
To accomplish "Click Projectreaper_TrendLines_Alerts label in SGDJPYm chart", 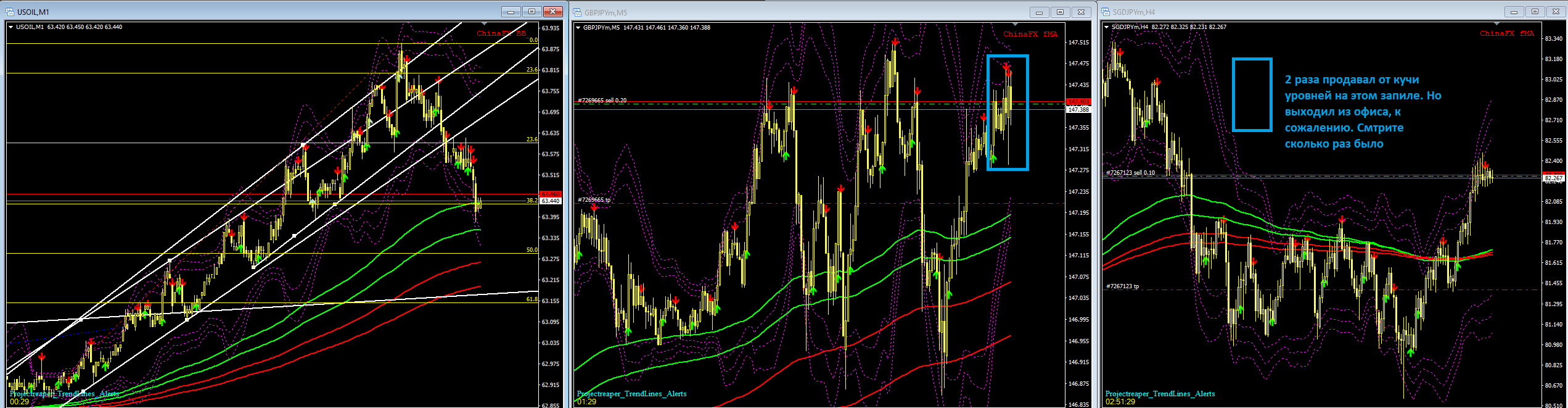I will [x=1160, y=394].
